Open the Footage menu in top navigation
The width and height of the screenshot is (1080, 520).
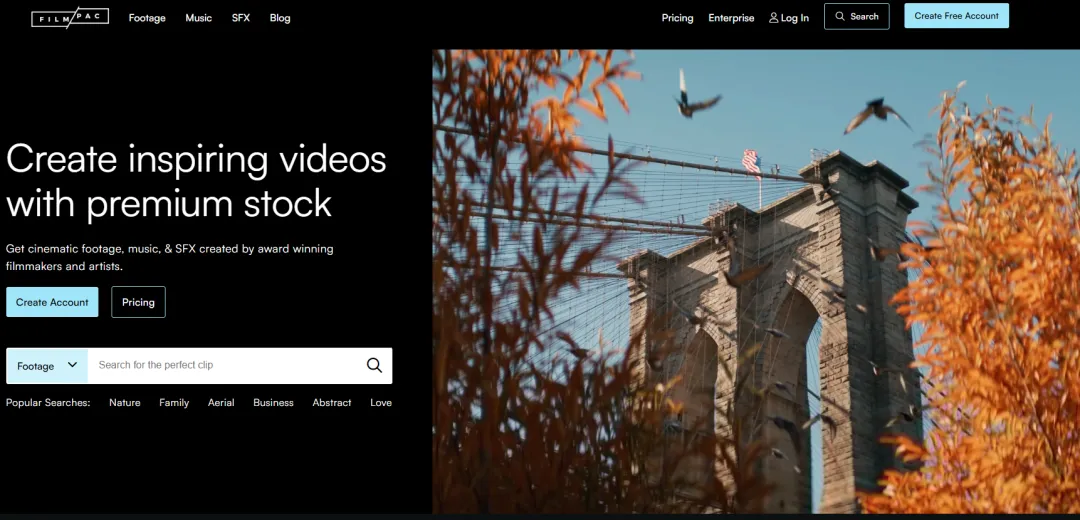click(x=147, y=18)
